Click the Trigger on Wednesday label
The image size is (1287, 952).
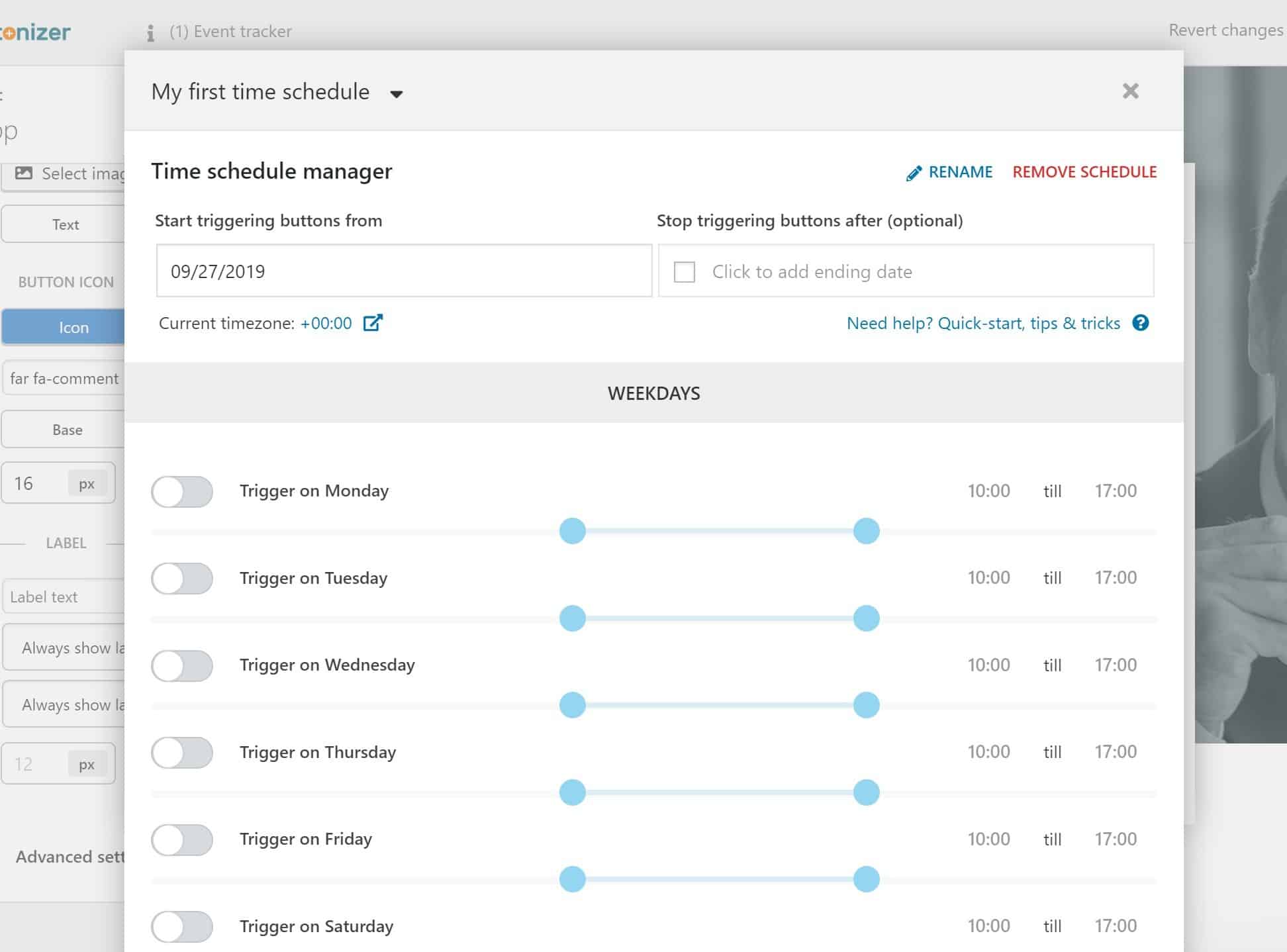pos(327,665)
